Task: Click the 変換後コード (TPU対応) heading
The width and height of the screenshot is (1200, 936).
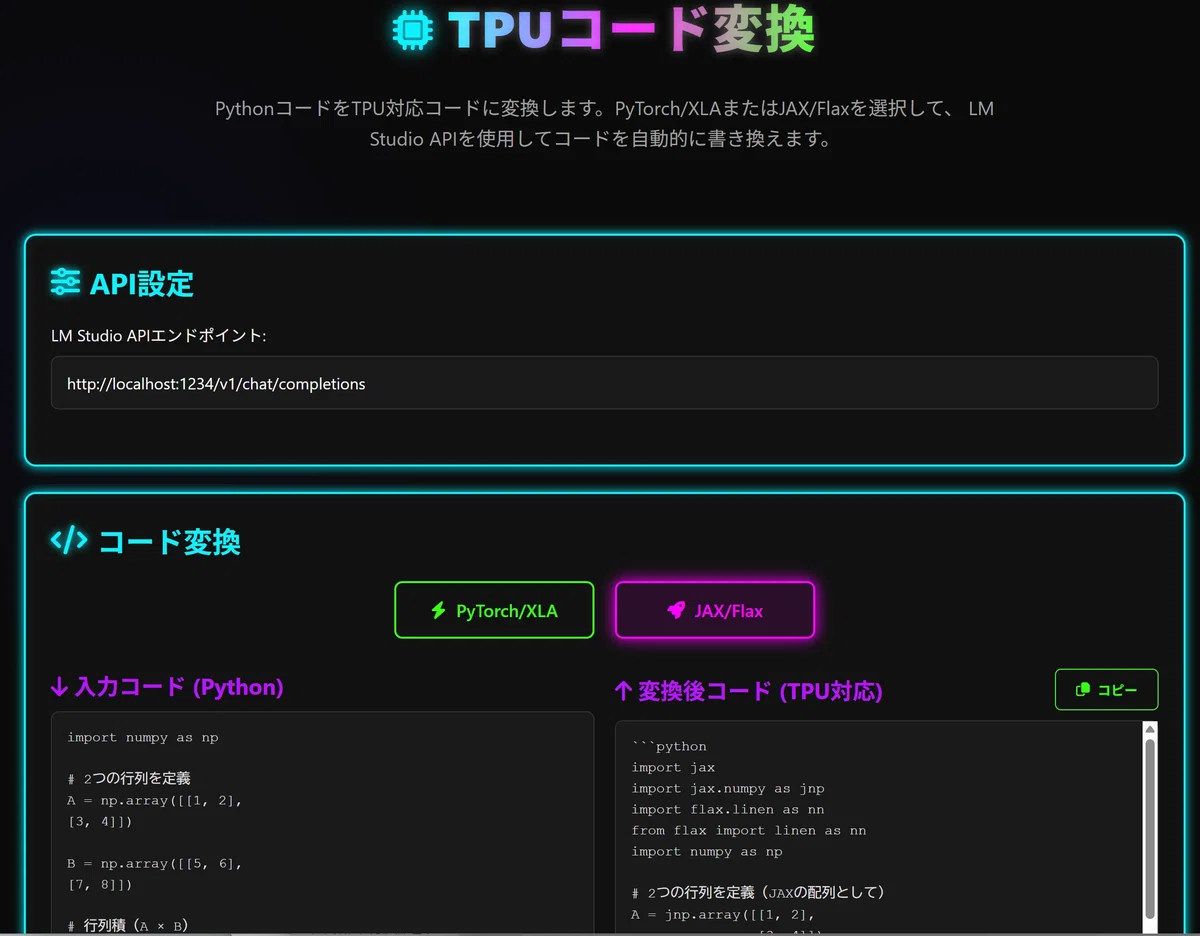Action: pyautogui.click(x=760, y=691)
